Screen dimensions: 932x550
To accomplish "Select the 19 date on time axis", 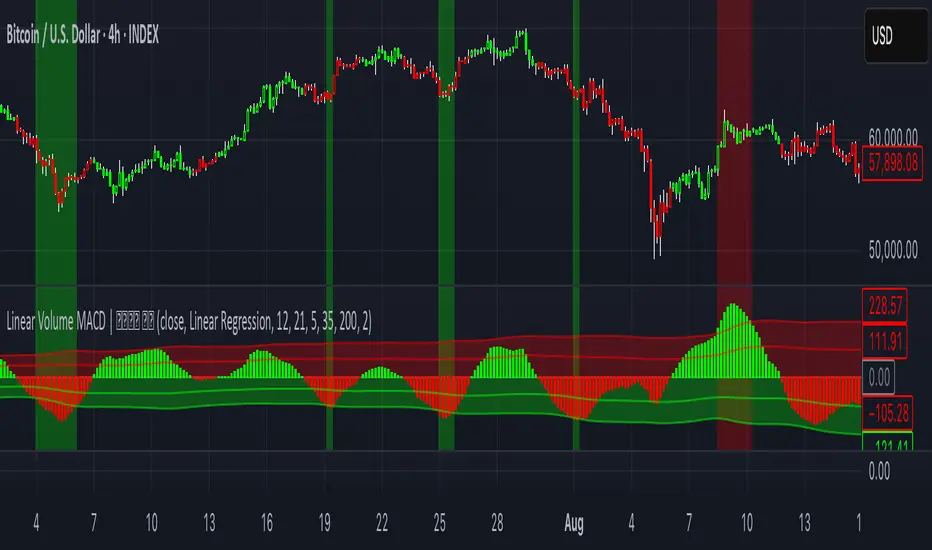I will [x=324, y=523].
